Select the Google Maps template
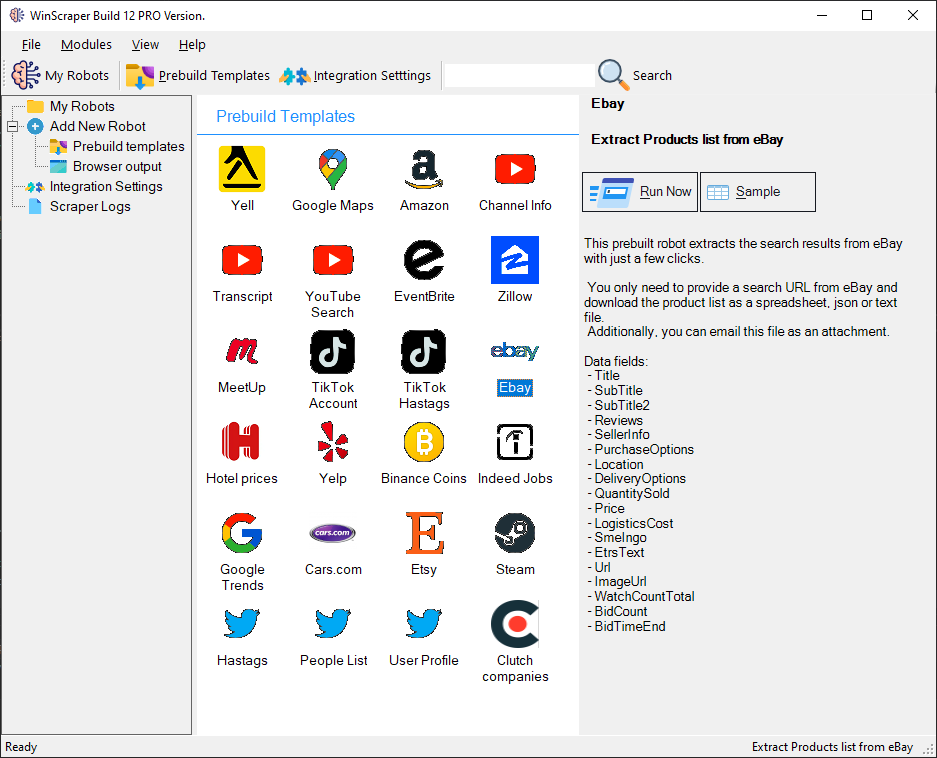This screenshot has height=758, width=937. pos(333,169)
